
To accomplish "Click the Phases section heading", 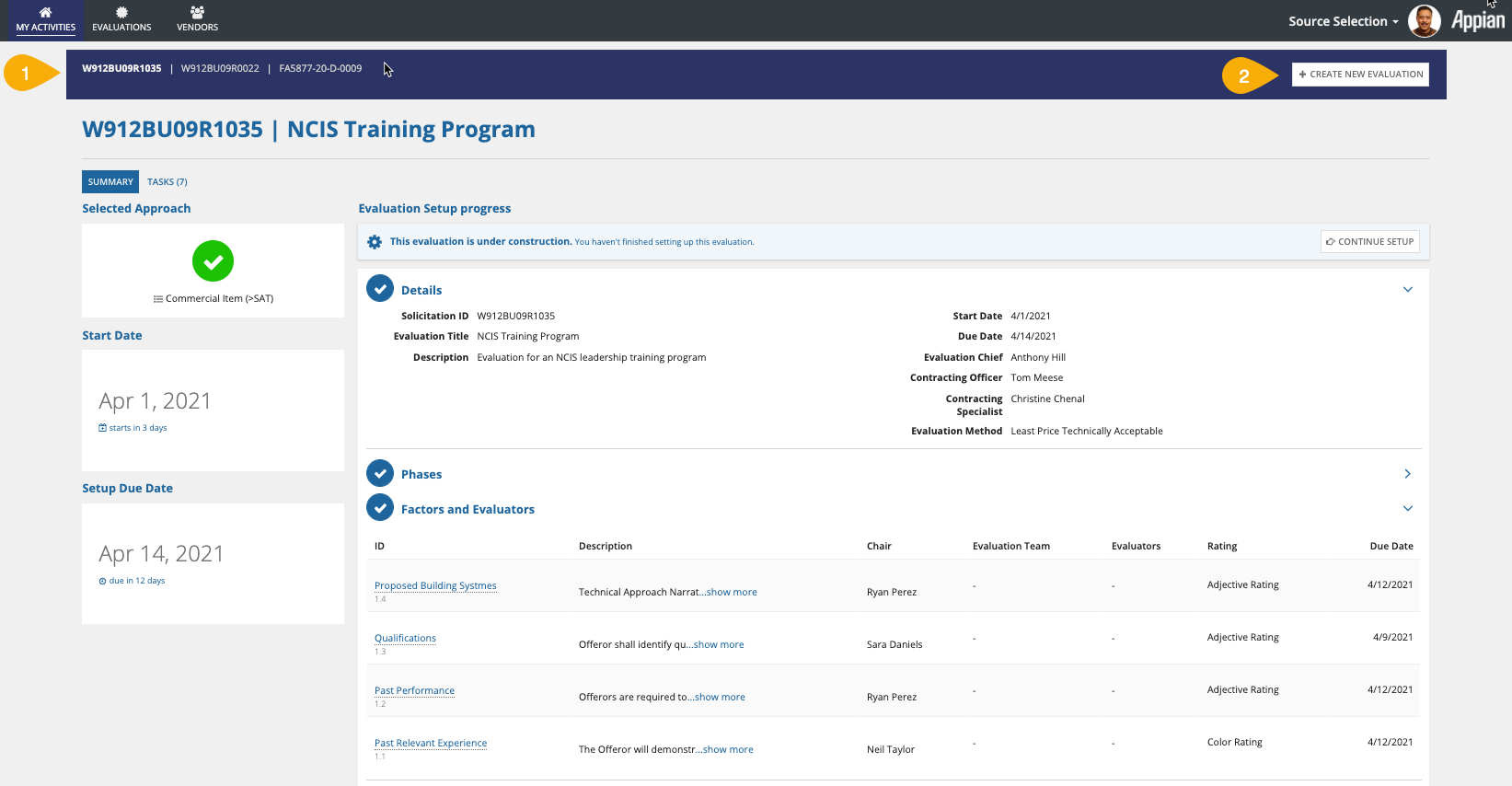I will (421, 474).
